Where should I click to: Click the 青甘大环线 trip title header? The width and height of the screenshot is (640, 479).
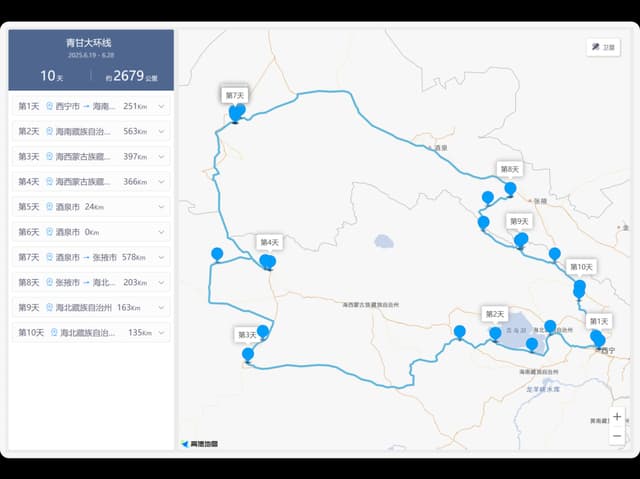(89, 42)
